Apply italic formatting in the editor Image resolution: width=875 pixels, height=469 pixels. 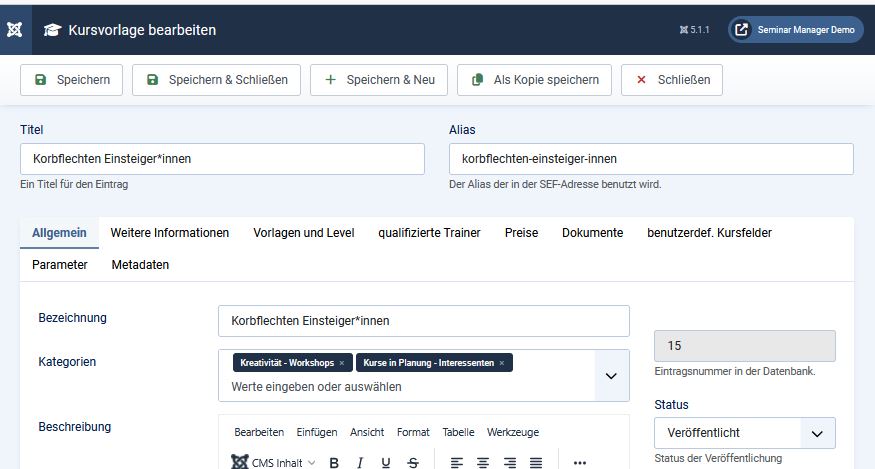click(x=360, y=462)
